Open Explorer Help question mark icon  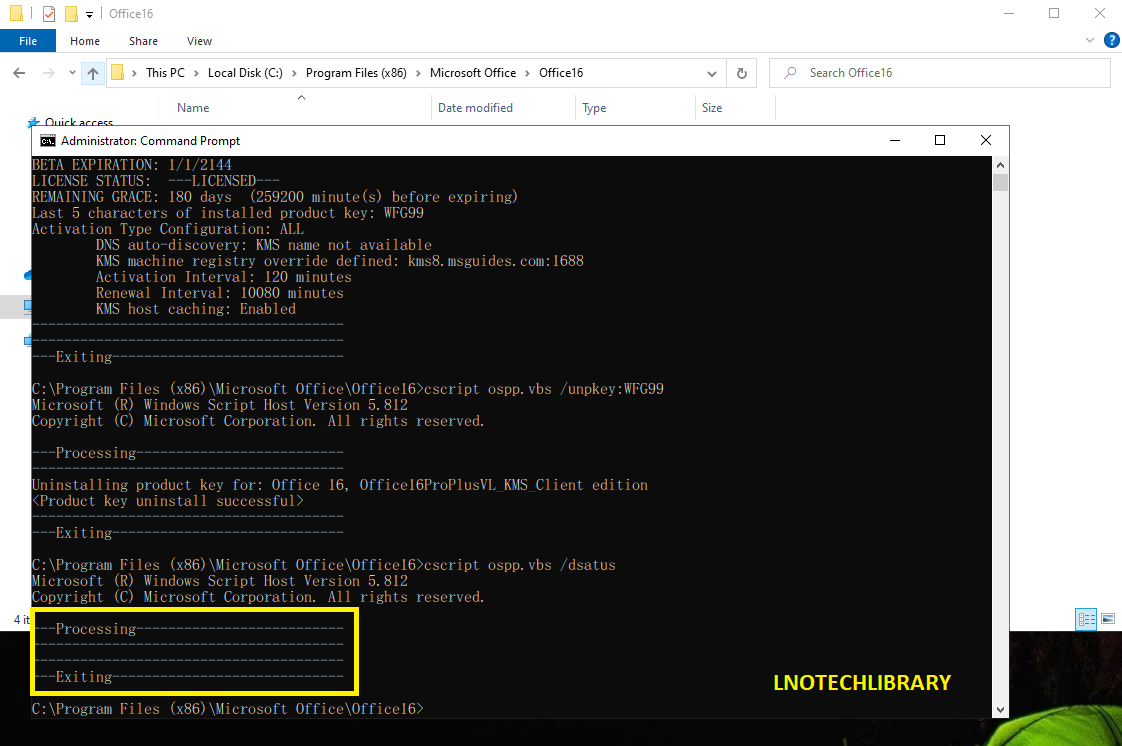1111,40
